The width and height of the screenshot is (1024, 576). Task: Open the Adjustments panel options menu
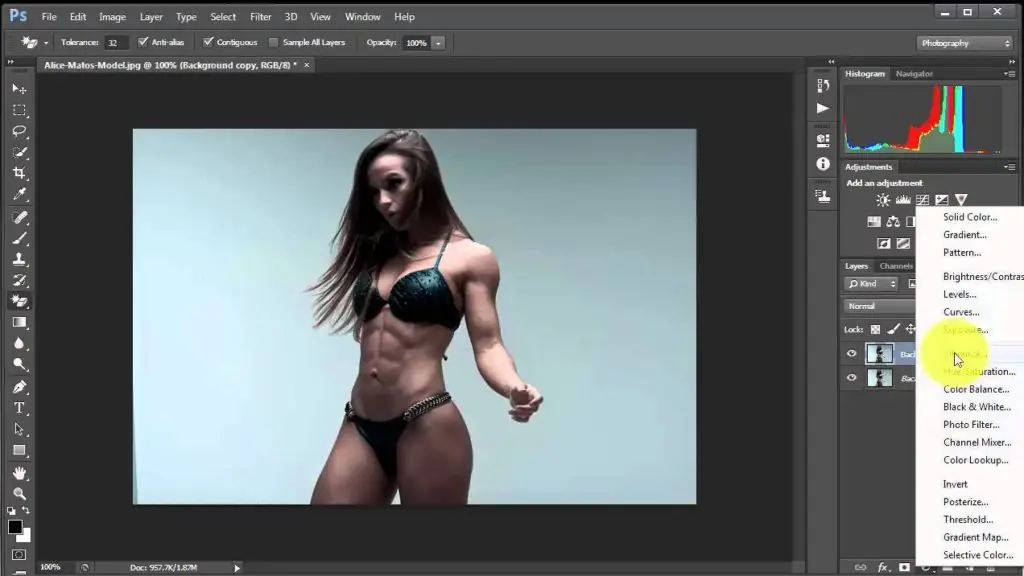pos(1009,167)
